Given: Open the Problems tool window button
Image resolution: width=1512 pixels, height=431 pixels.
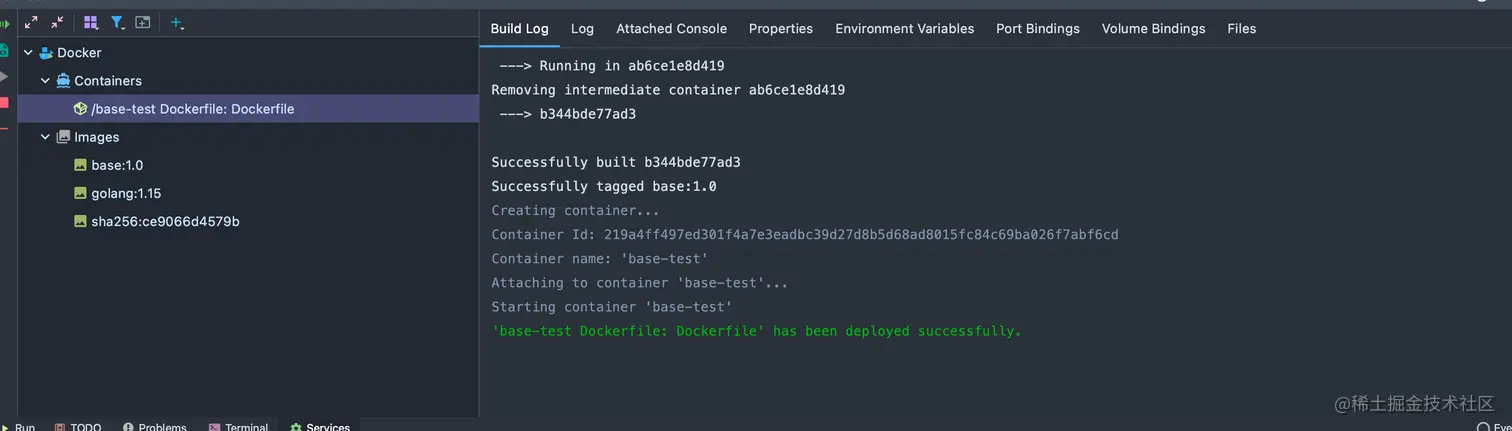Looking at the screenshot, I should point(155,427).
